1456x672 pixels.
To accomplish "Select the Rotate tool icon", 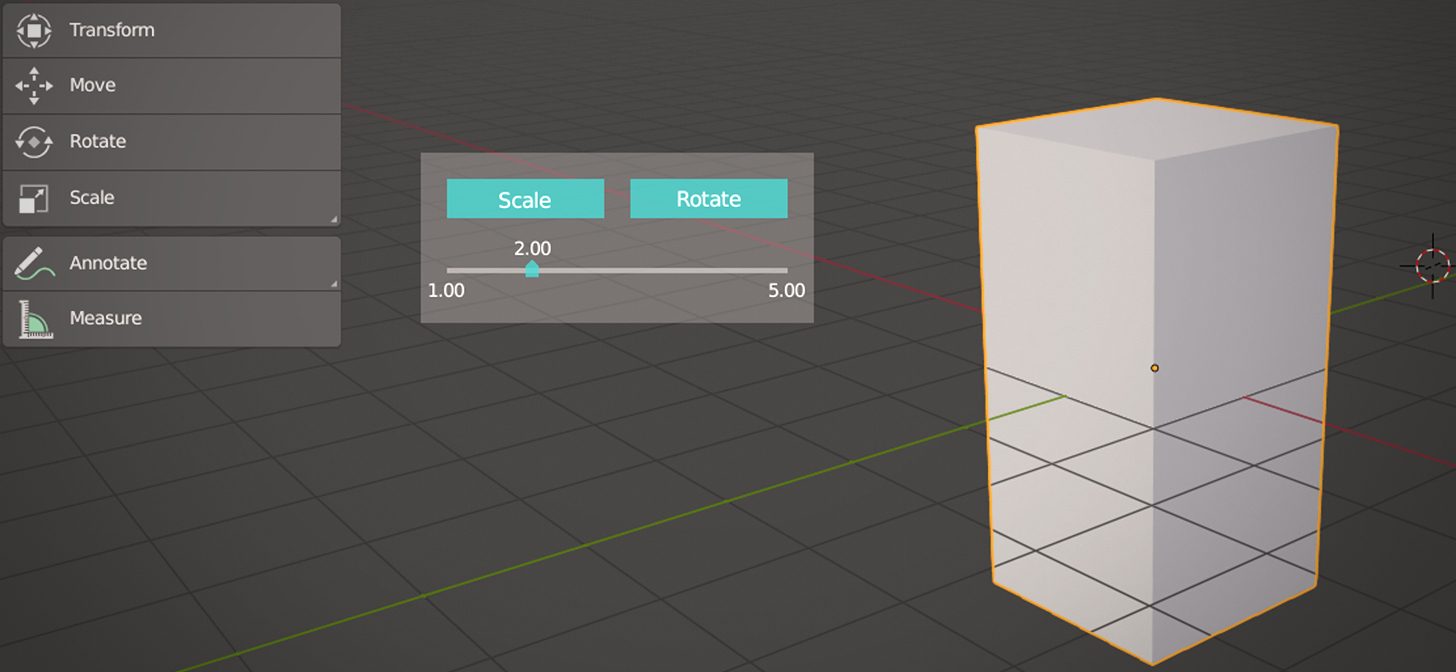I will point(33,141).
